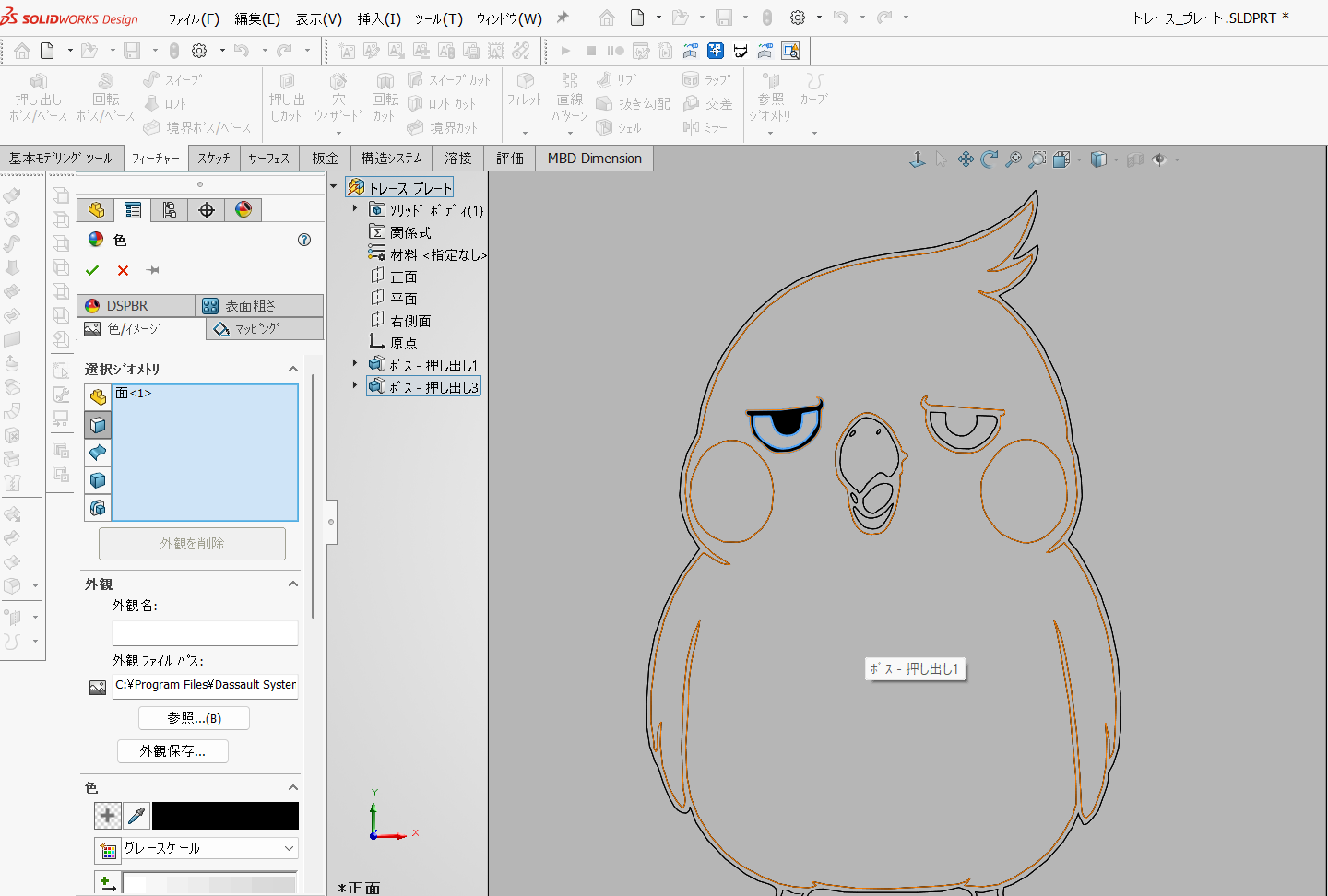Open the DimXpertManager crosshair tab
This screenshot has height=896, width=1328.
(207, 210)
